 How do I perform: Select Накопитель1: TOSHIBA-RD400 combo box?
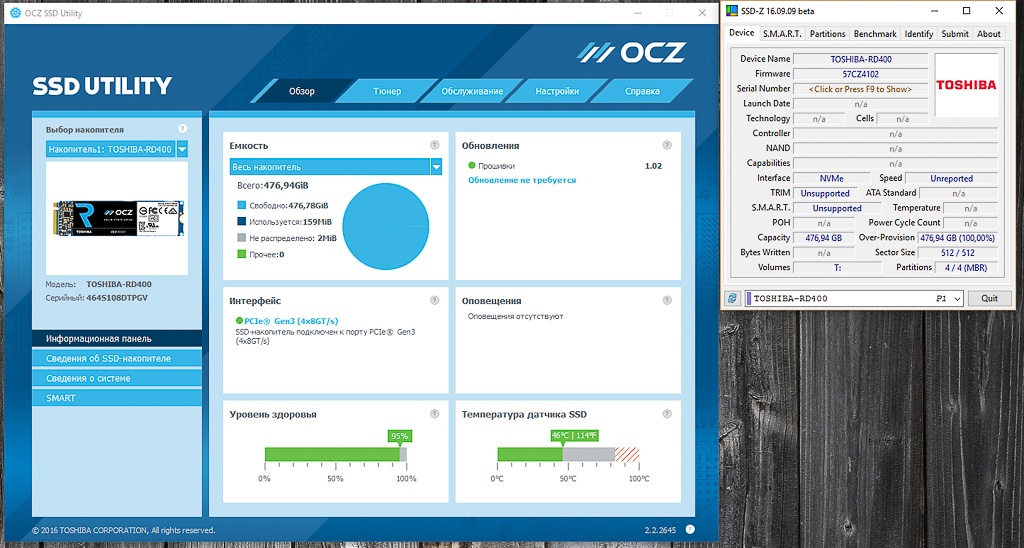(117, 150)
